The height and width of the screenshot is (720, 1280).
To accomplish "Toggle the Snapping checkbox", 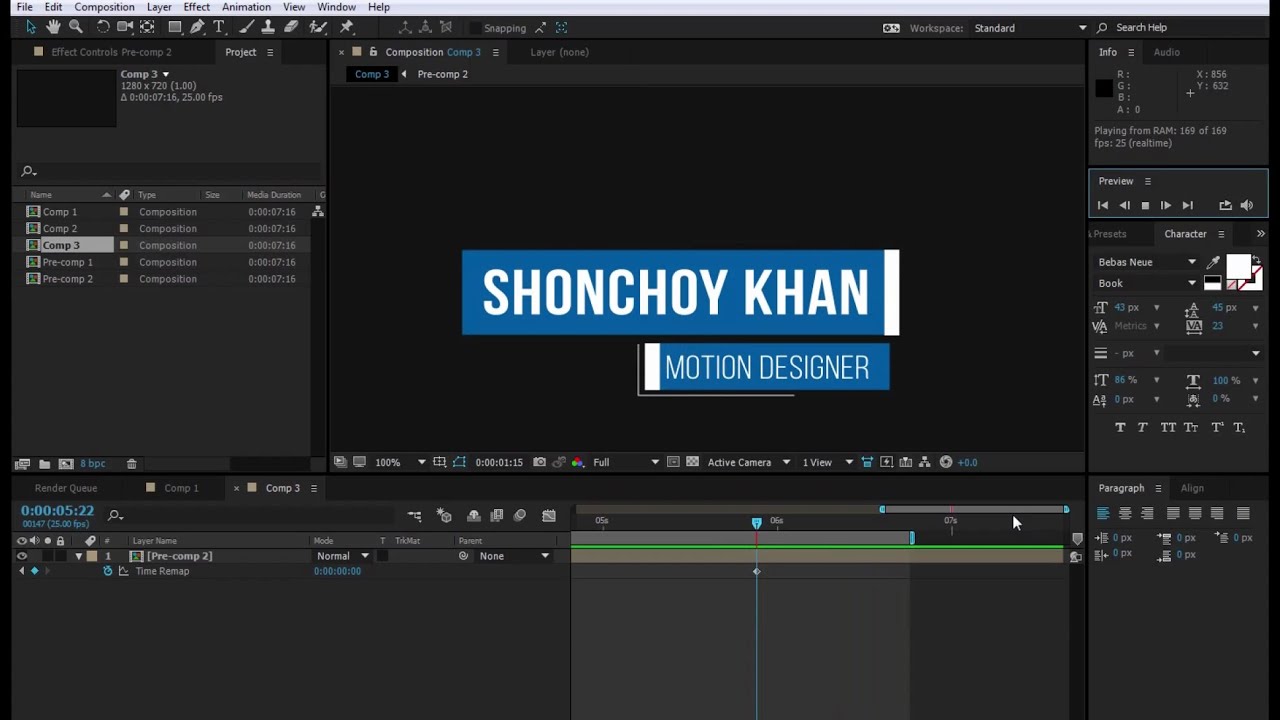I will click(476, 28).
